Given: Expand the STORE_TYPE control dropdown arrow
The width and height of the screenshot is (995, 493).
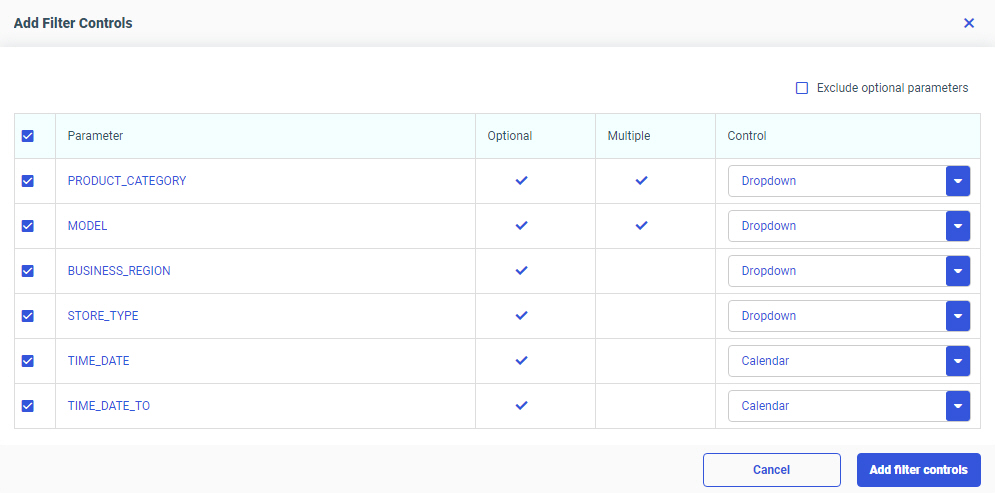Looking at the screenshot, I should click(x=958, y=316).
